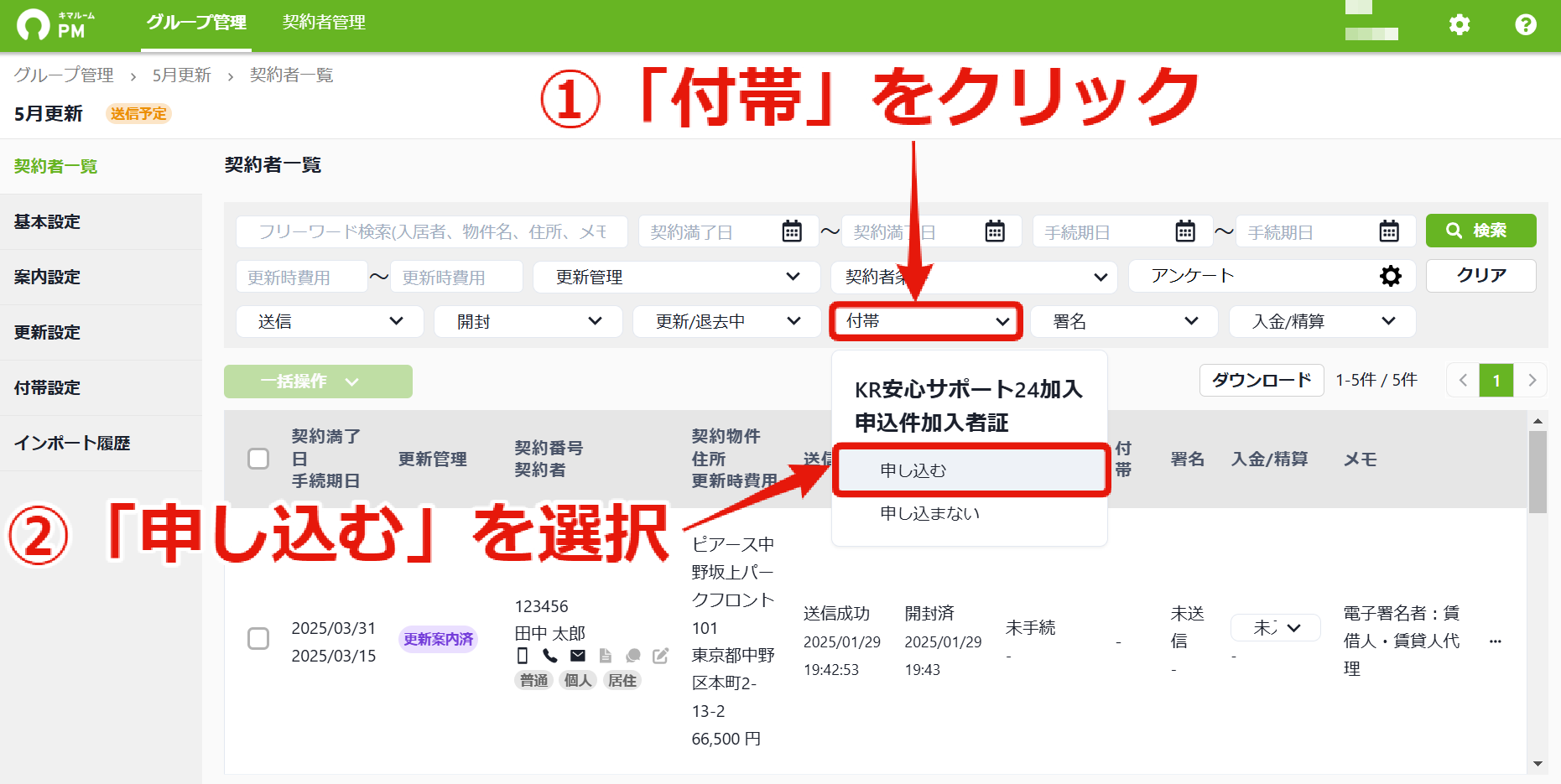Click the phone call icon for 田中 太郎
This screenshot has height=784, width=1561.
click(550, 656)
